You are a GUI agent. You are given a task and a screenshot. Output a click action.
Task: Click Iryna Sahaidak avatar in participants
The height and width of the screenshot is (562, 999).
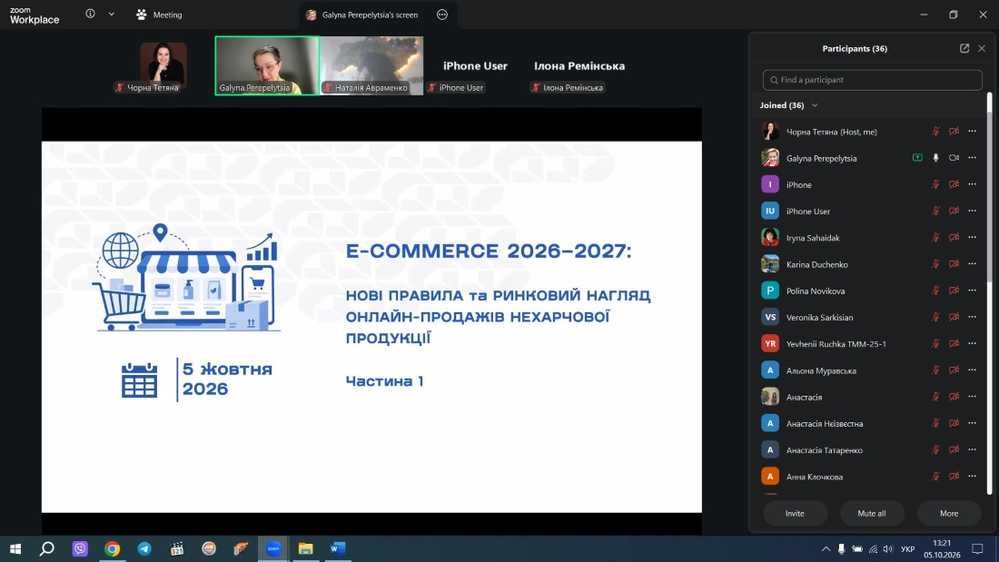point(770,237)
